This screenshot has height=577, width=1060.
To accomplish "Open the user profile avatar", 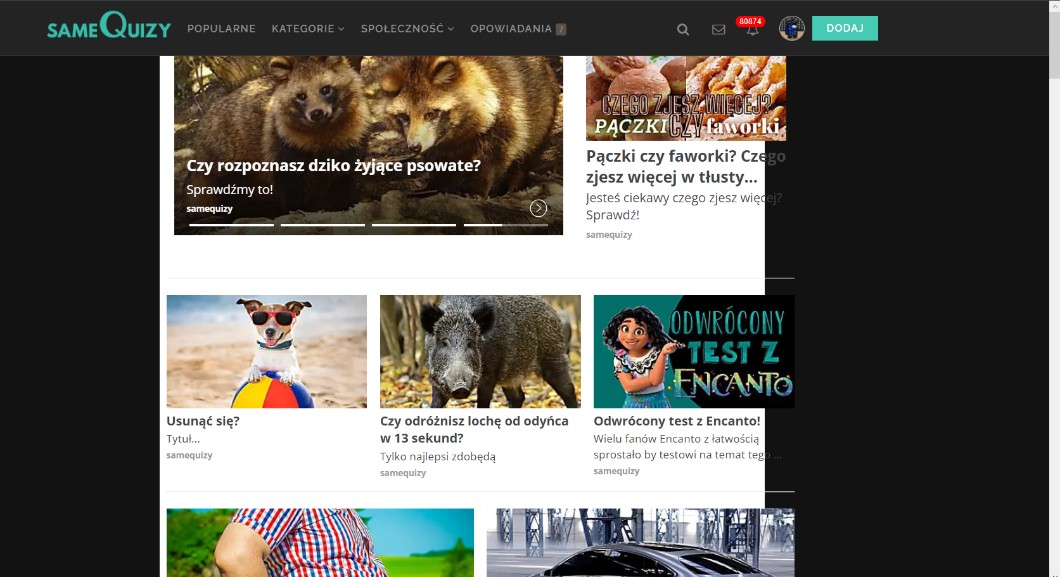I will pos(791,28).
